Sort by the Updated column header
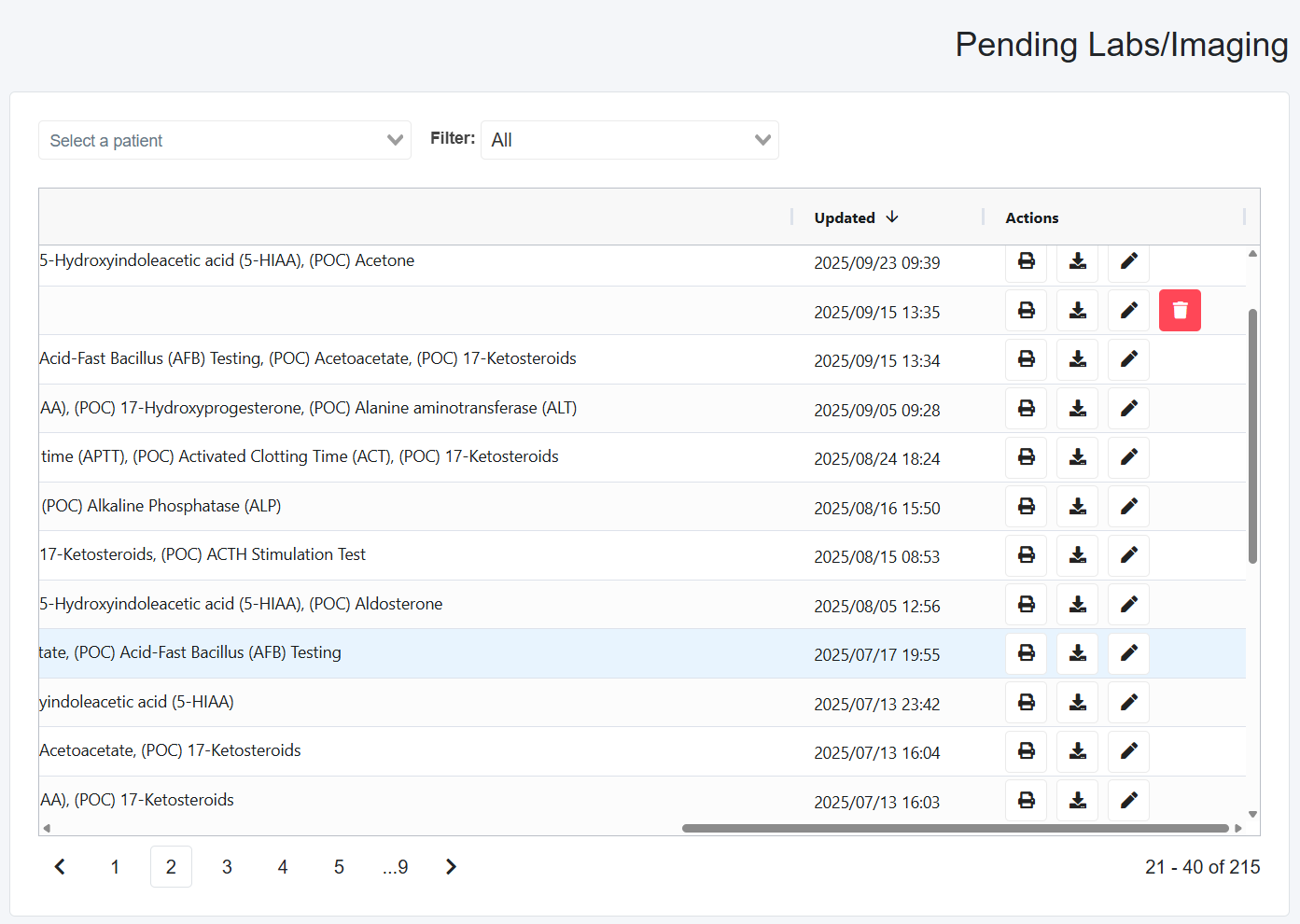The width and height of the screenshot is (1300, 924). (845, 217)
